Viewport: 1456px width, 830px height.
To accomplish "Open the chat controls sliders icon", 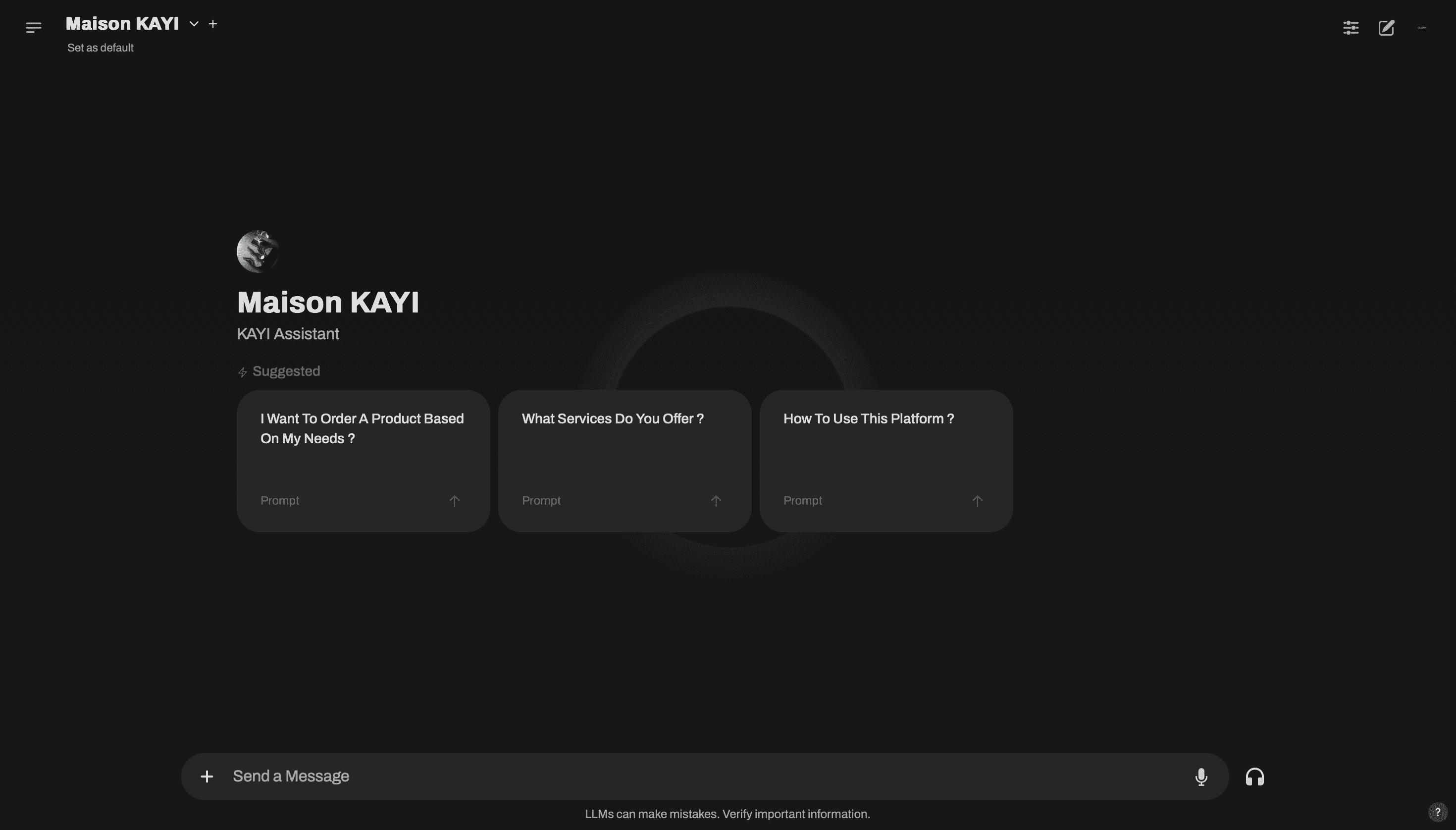I will point(1351,27).
